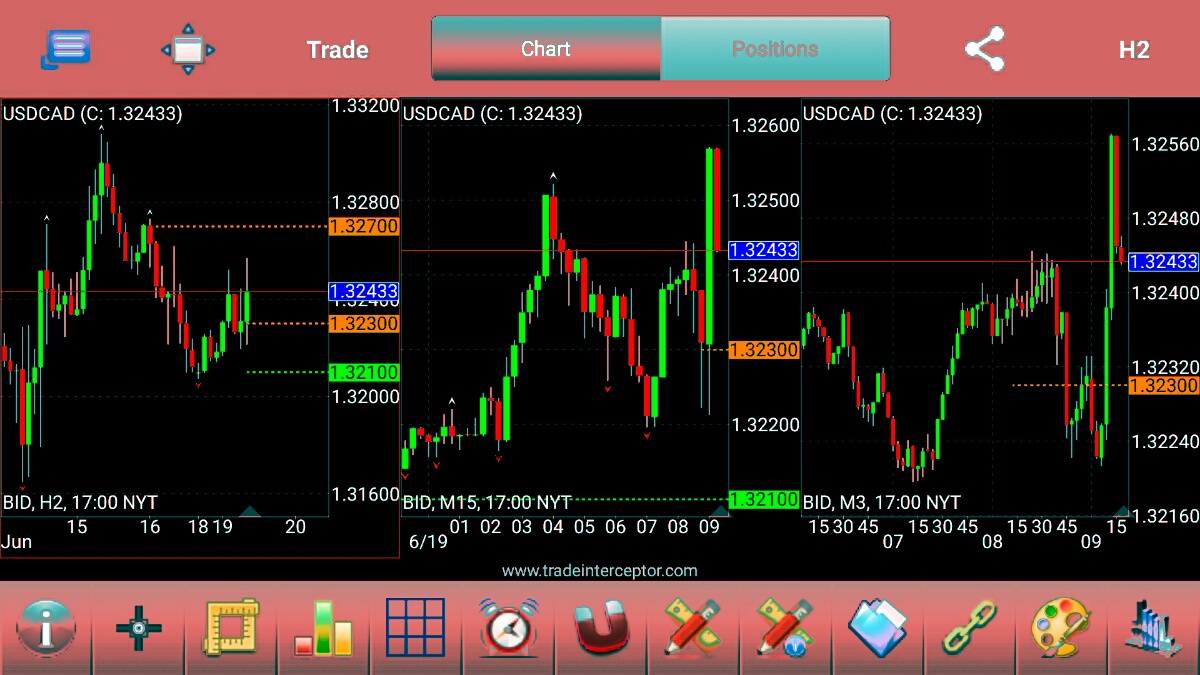Tap the USDCAD title of the M3 chart
The height and width of the screenshot is (675, 1200).
point(892,114)
